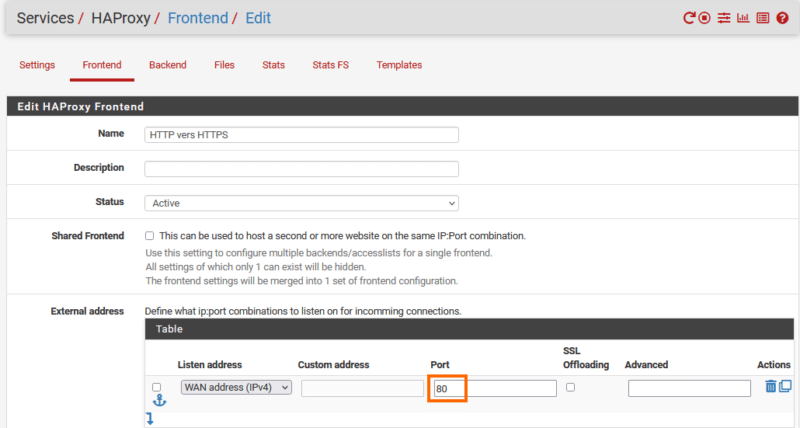Screen dimensions: 800x428
Task: Open the status bar chart icon
Action: [x=743, y=18]
